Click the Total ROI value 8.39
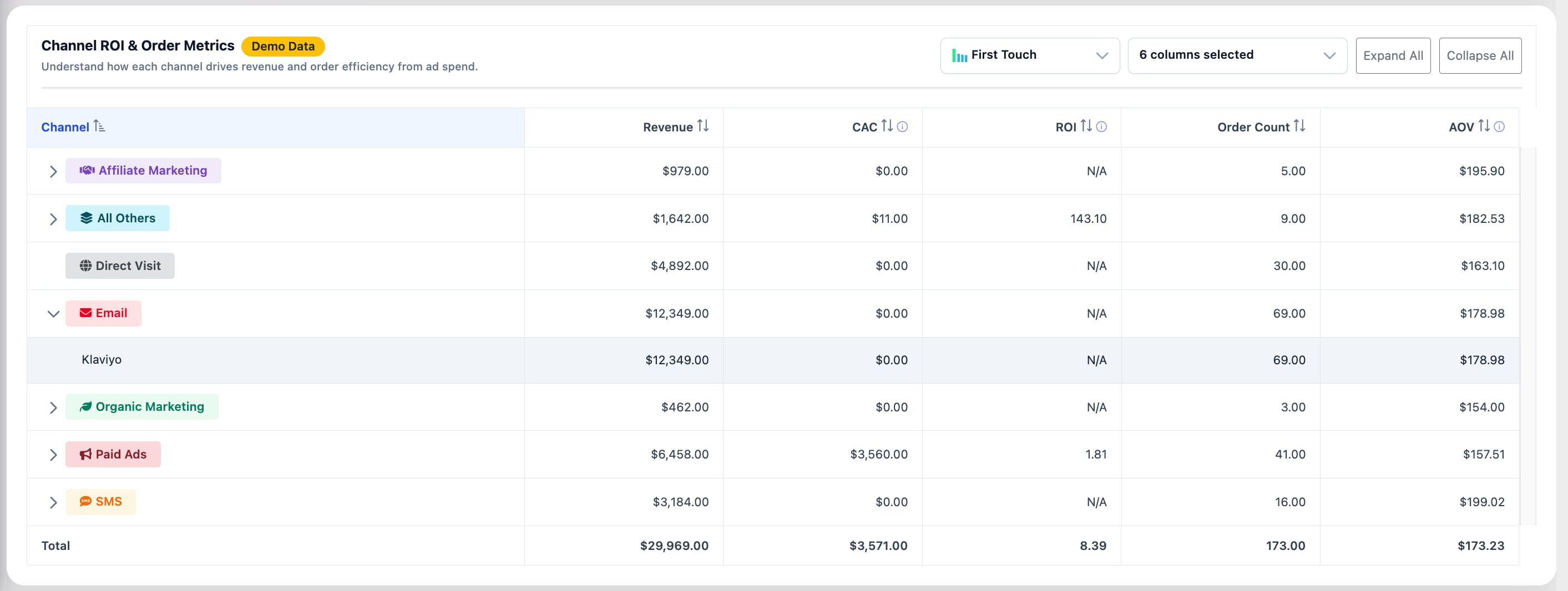This screenshot has width=1568, height=591. tap(1092, 546)
